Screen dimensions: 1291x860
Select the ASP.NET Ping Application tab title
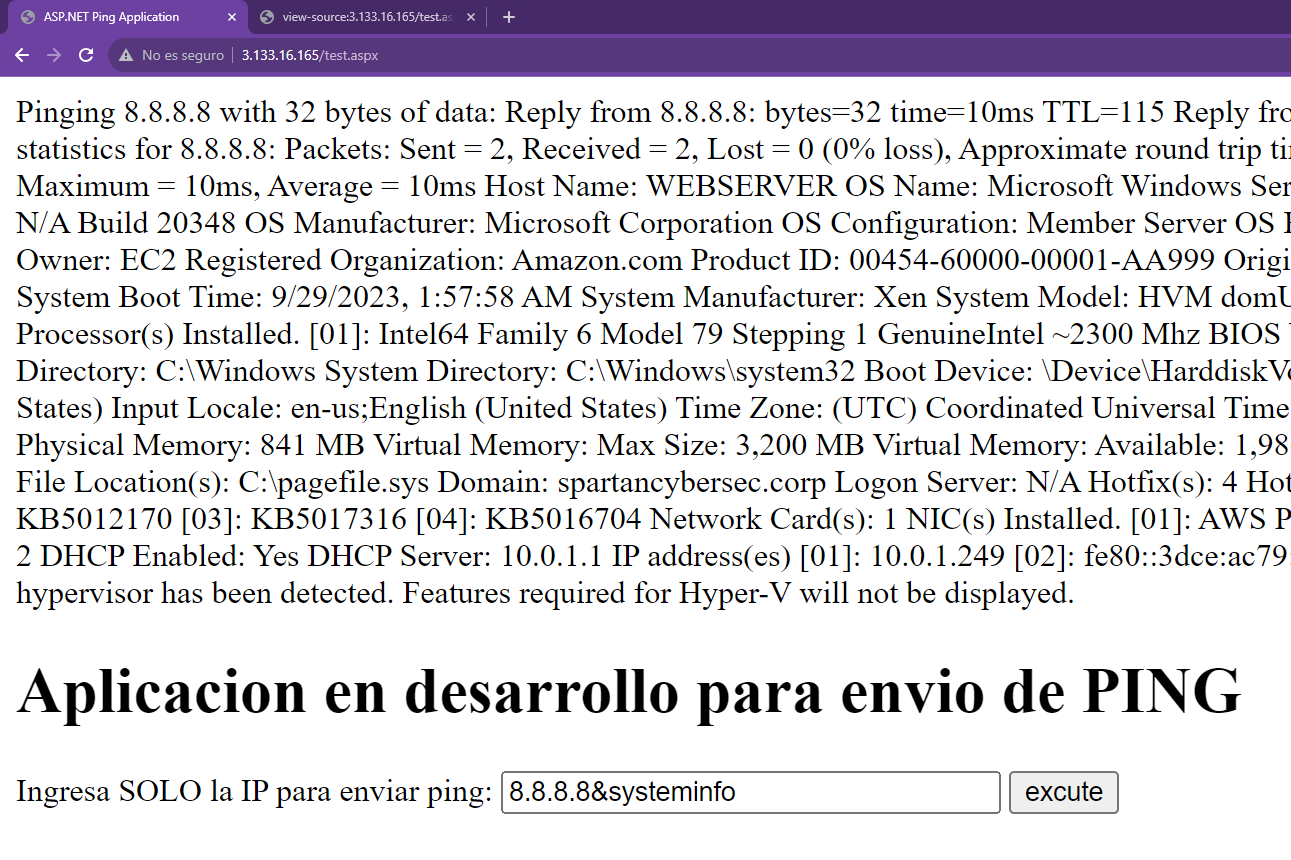click(111, 17)
